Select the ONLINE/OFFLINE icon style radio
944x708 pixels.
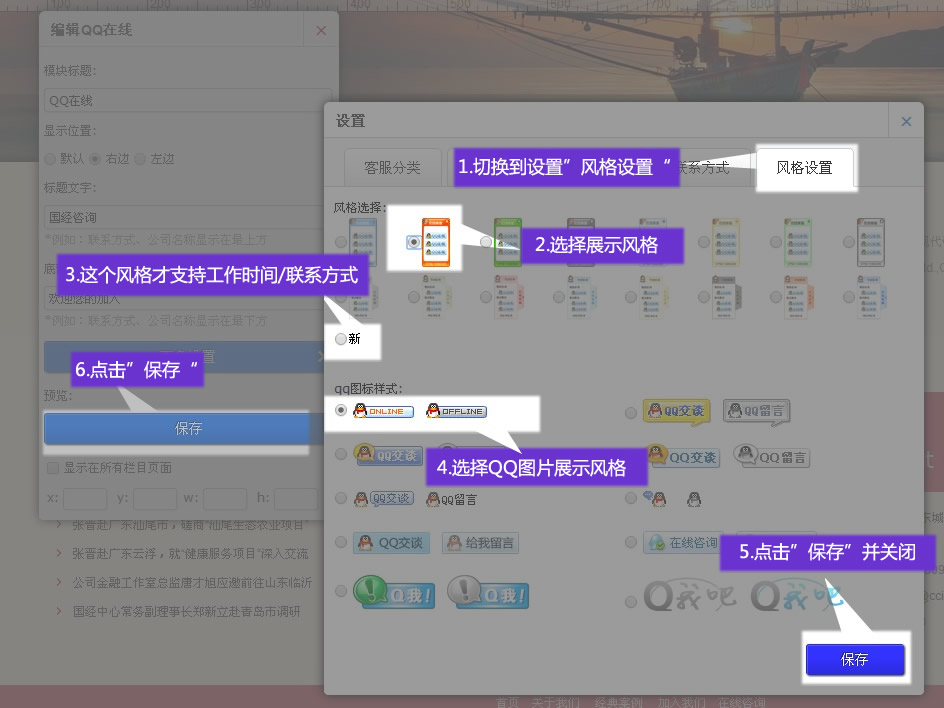(341, 410)
